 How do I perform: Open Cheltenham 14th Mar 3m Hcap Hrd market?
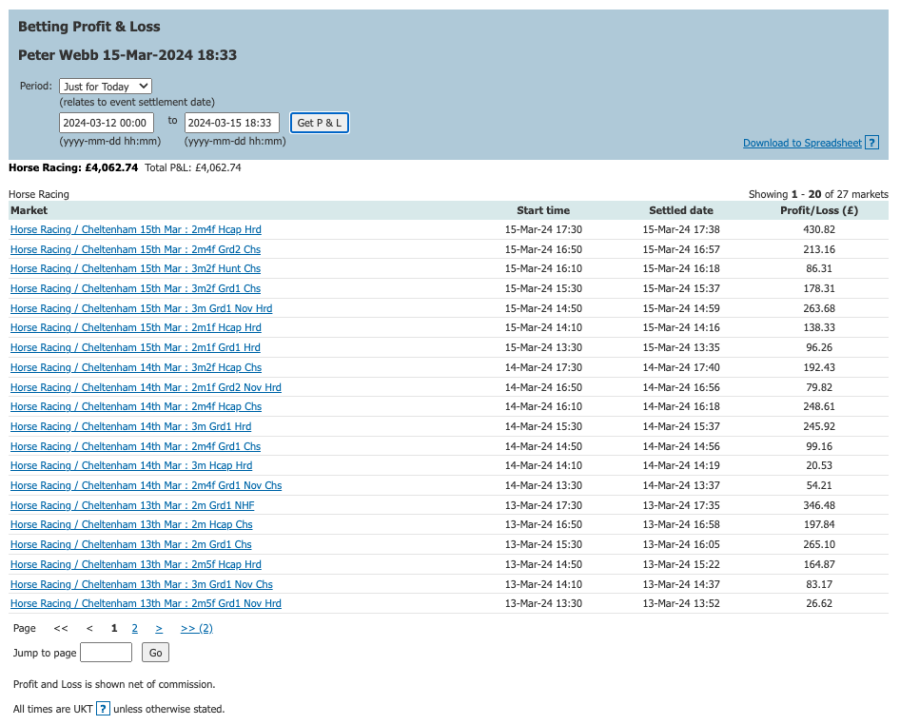pos(131,466)
